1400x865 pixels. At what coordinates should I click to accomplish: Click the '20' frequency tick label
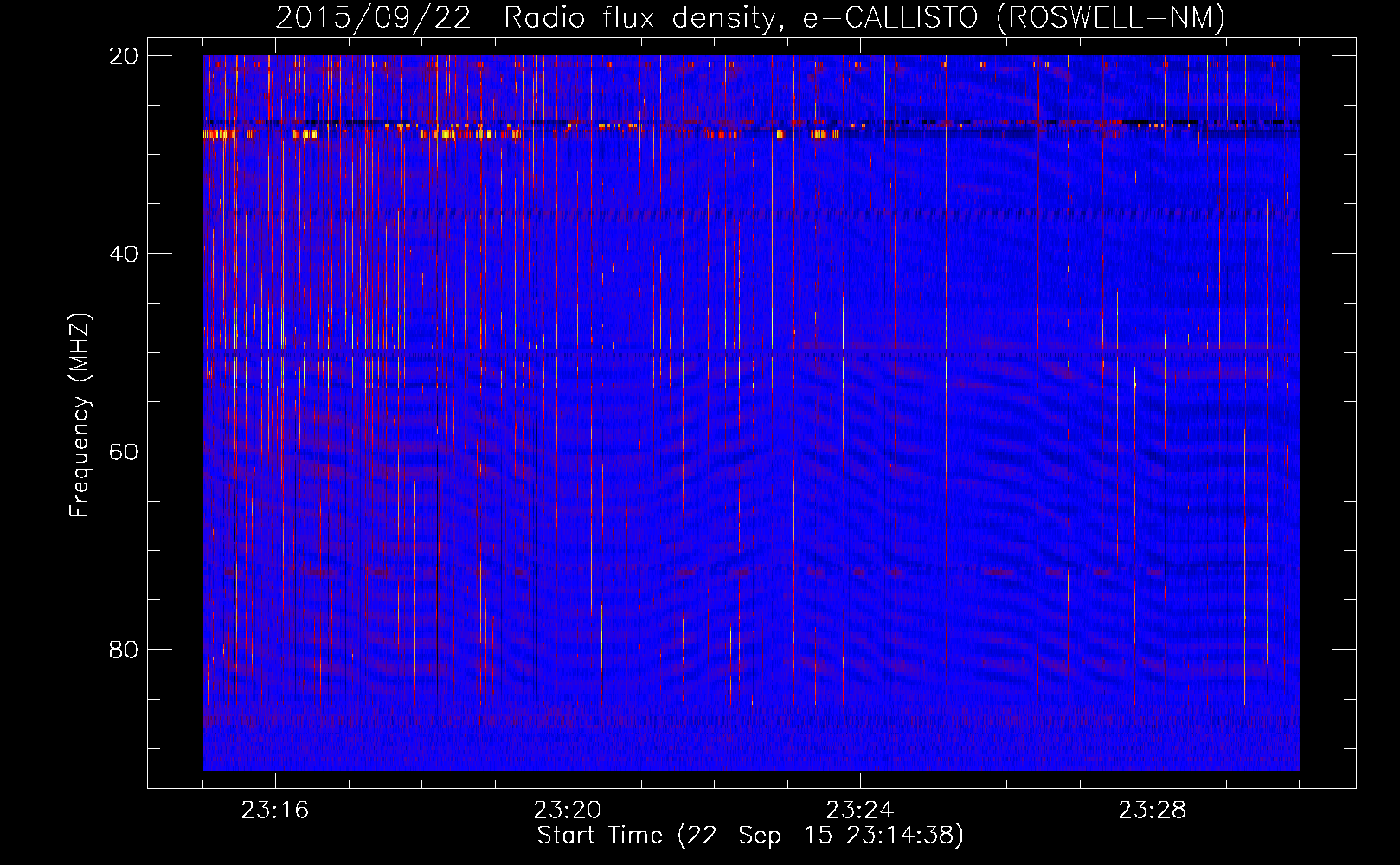[x=123, y=56]
